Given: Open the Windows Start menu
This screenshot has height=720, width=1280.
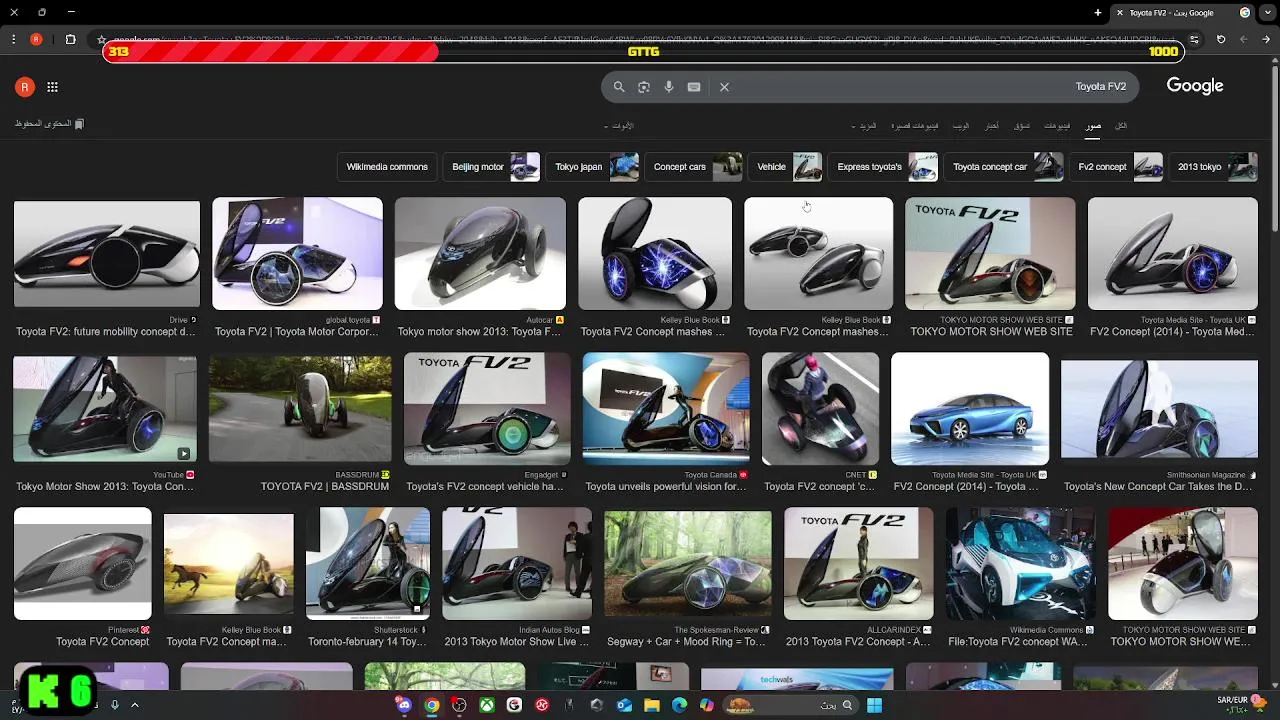Looking at the screenshot, I should pos(874,705).
